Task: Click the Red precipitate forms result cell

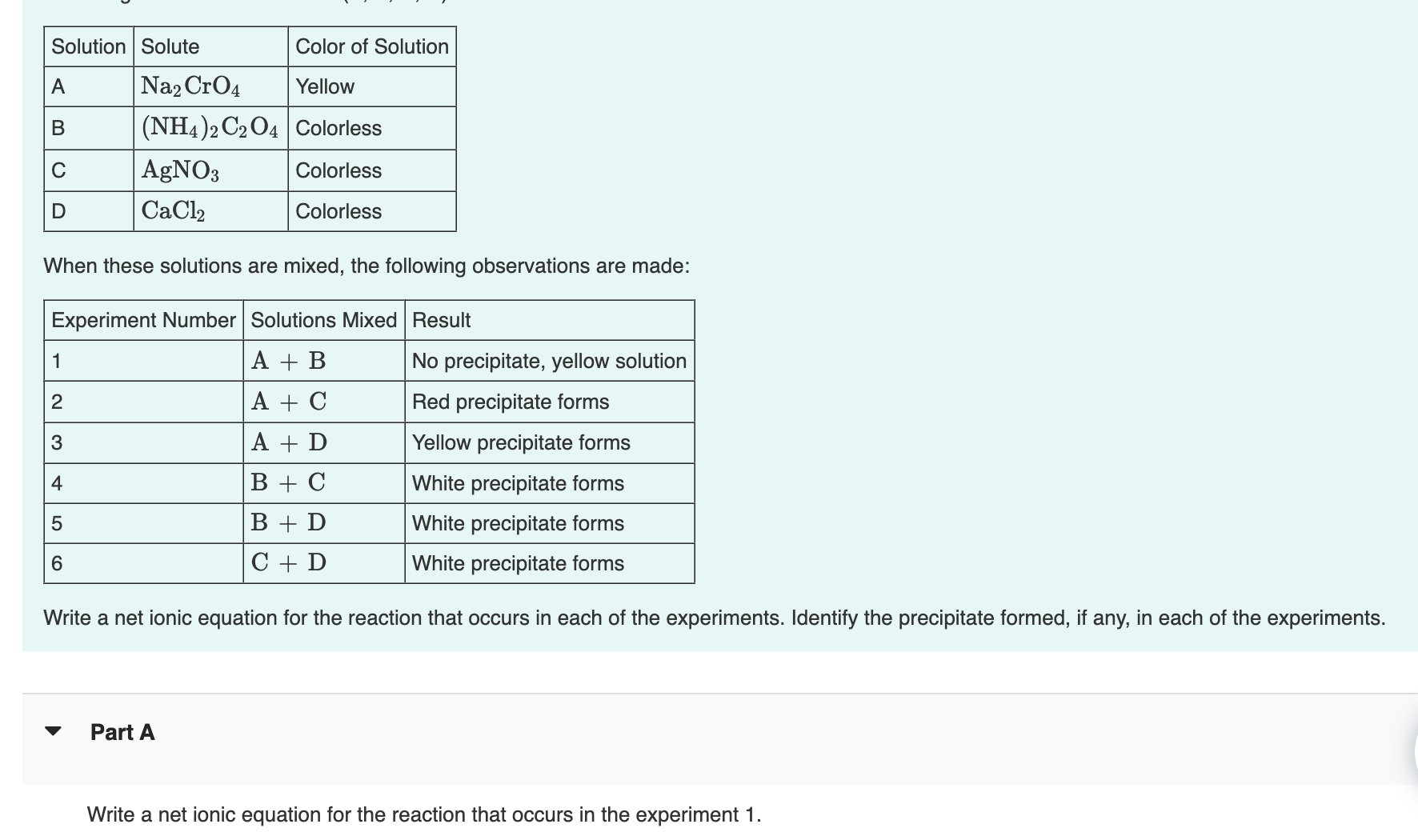Action: click(510, 402)
